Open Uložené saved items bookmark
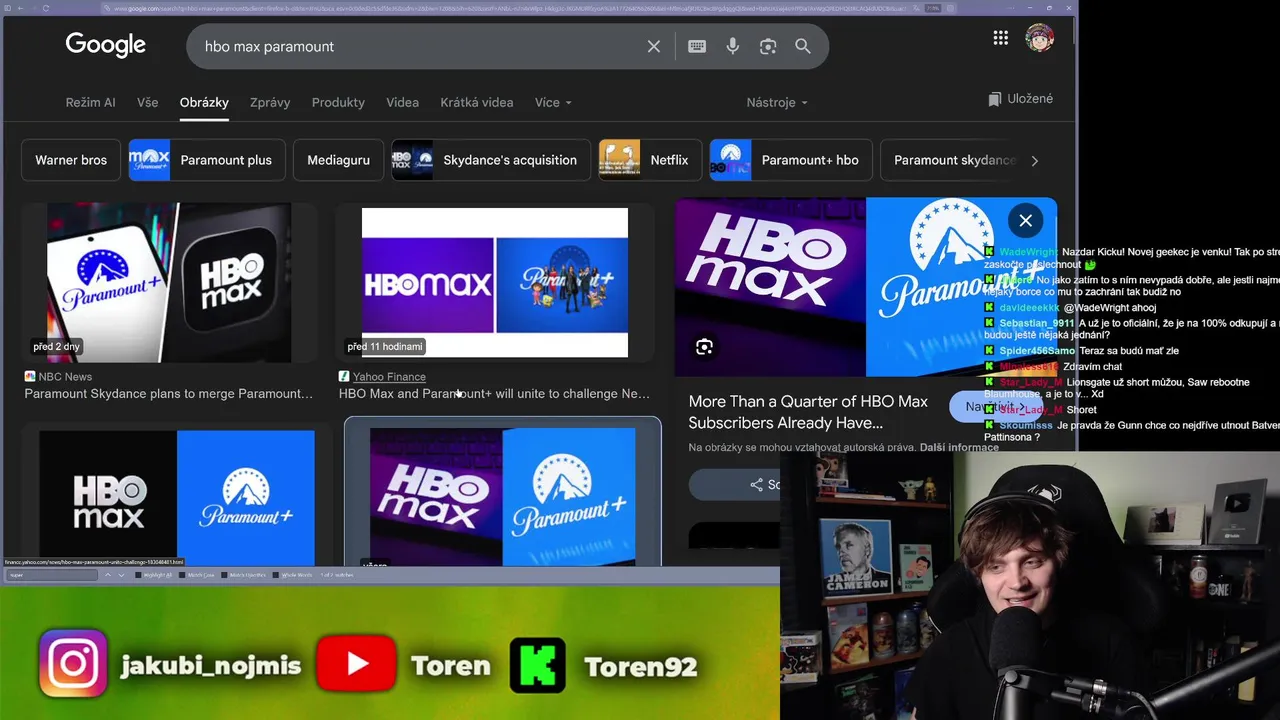Image resolution: width=1280 pixels, height=720 pixels. click(1020, 99)
